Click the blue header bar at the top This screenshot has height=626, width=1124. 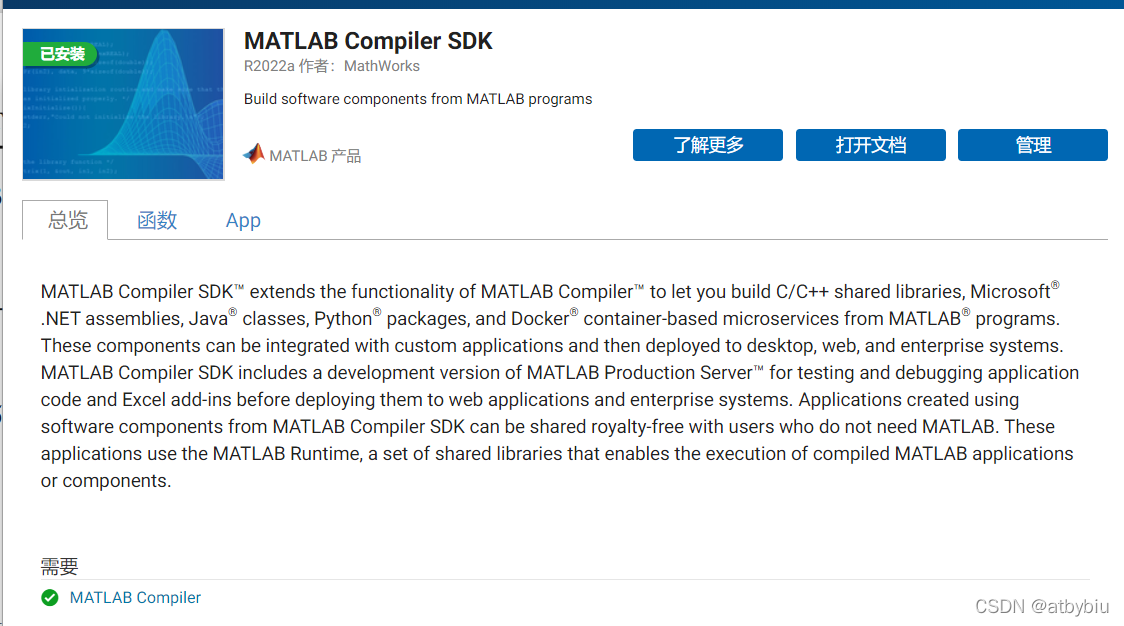tap(562, 4)
